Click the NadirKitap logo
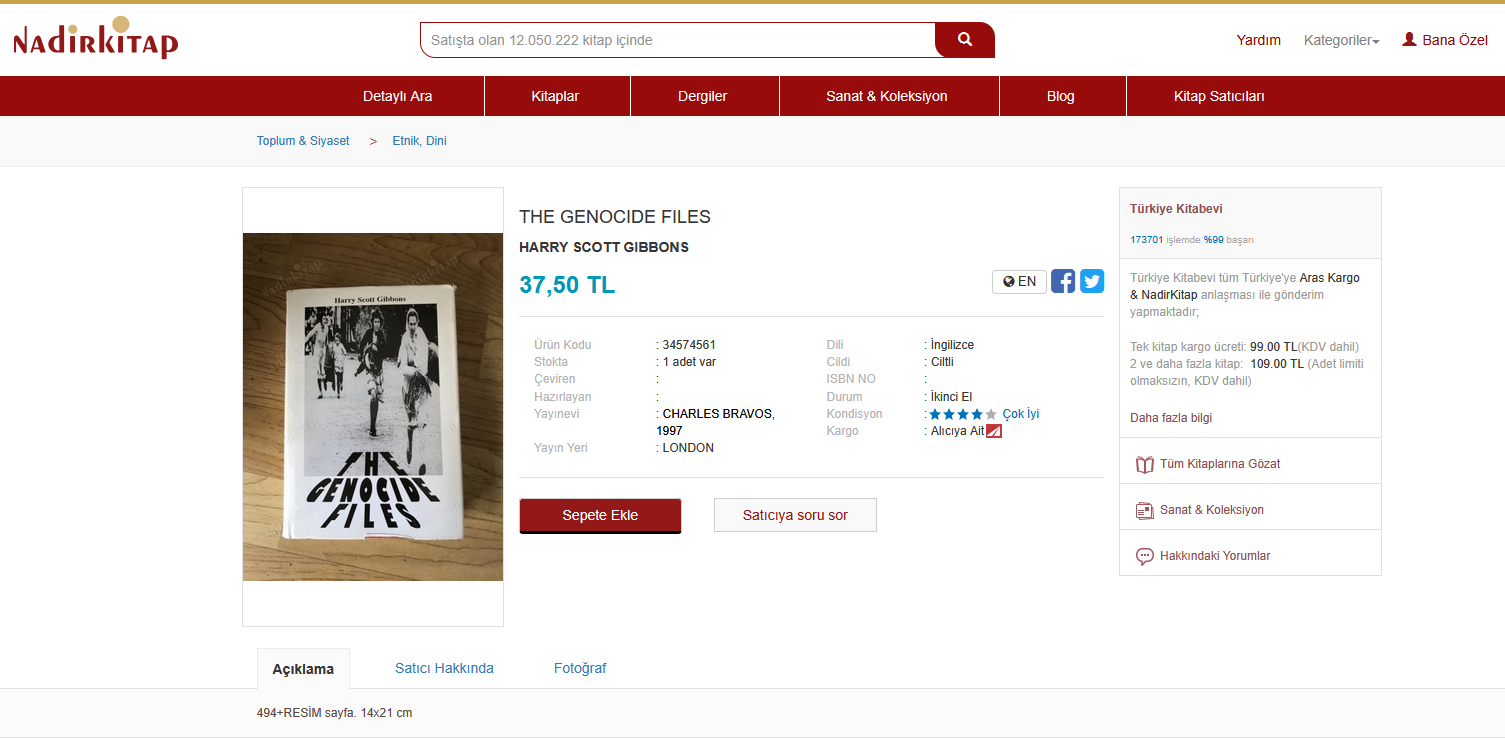The width and height of the screenshot is (1505, 740). point(96,39)
